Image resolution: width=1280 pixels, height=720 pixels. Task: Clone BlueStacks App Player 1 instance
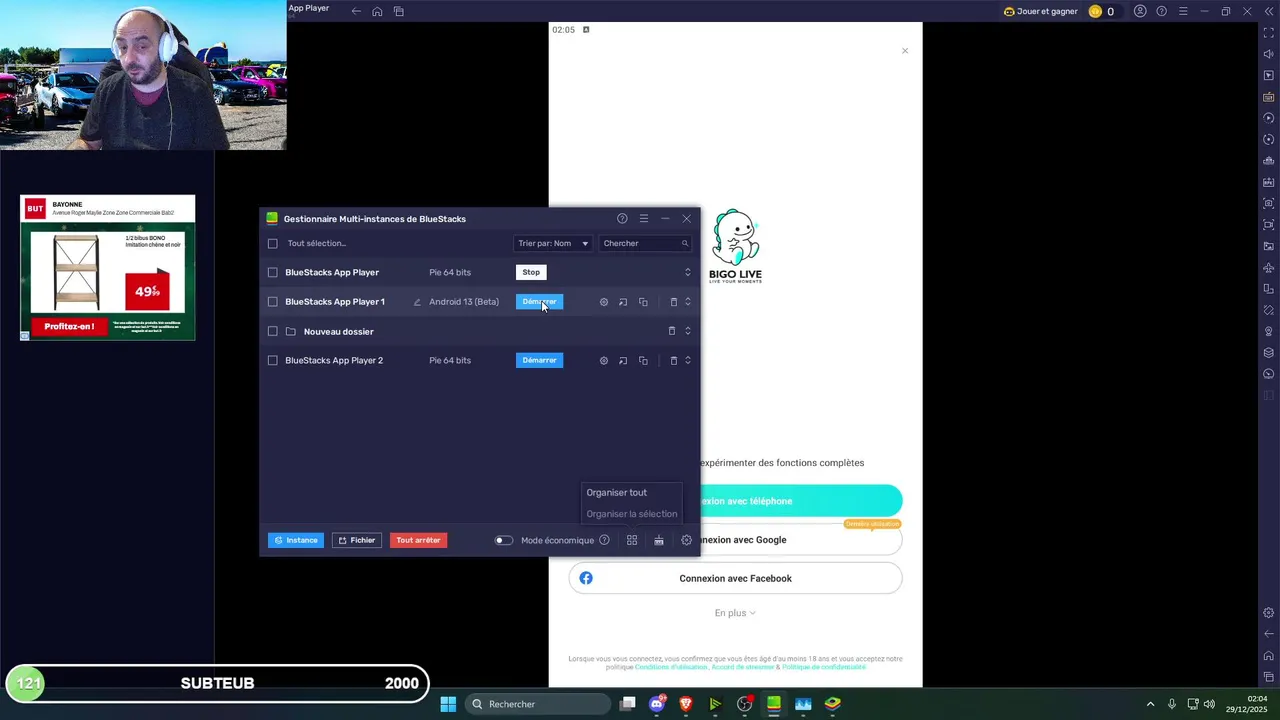point(643,302)
